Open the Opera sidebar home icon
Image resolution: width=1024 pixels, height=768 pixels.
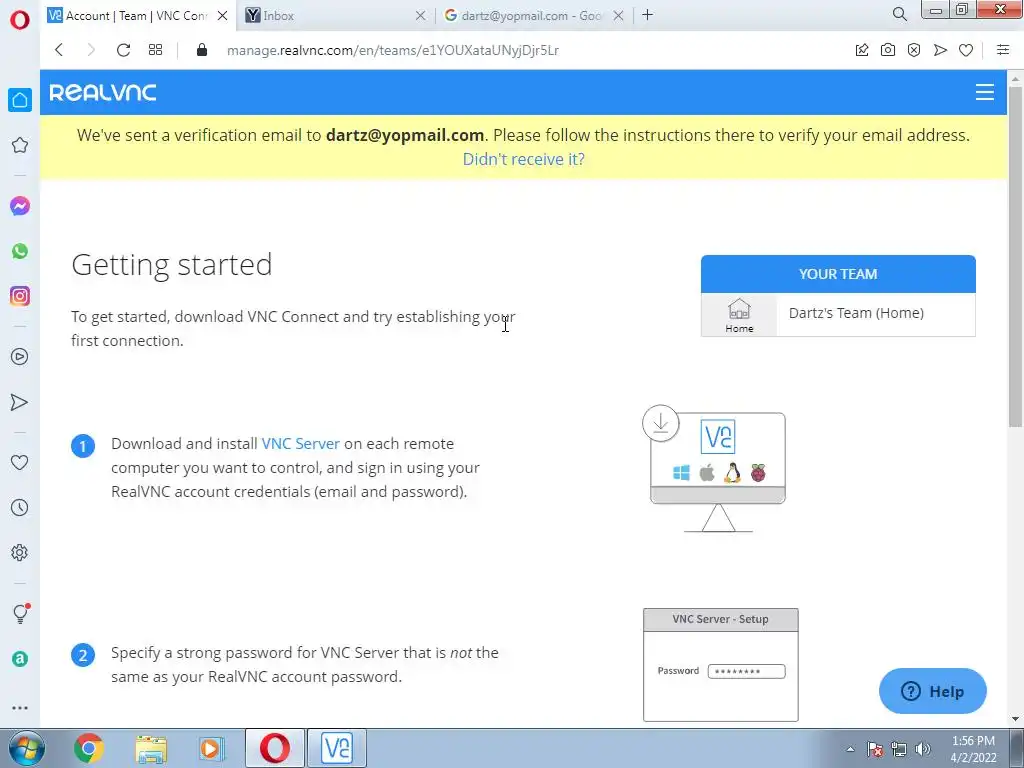(20, 100)
